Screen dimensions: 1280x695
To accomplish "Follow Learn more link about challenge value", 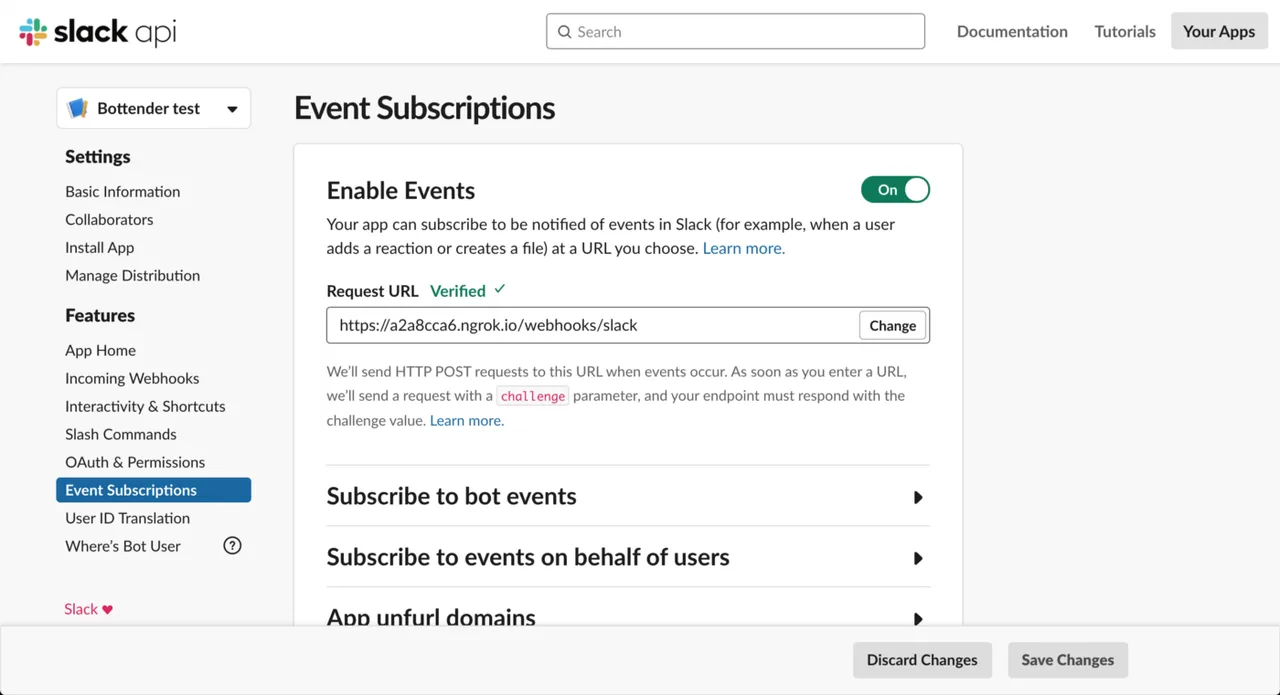I will tap(467, 421).
